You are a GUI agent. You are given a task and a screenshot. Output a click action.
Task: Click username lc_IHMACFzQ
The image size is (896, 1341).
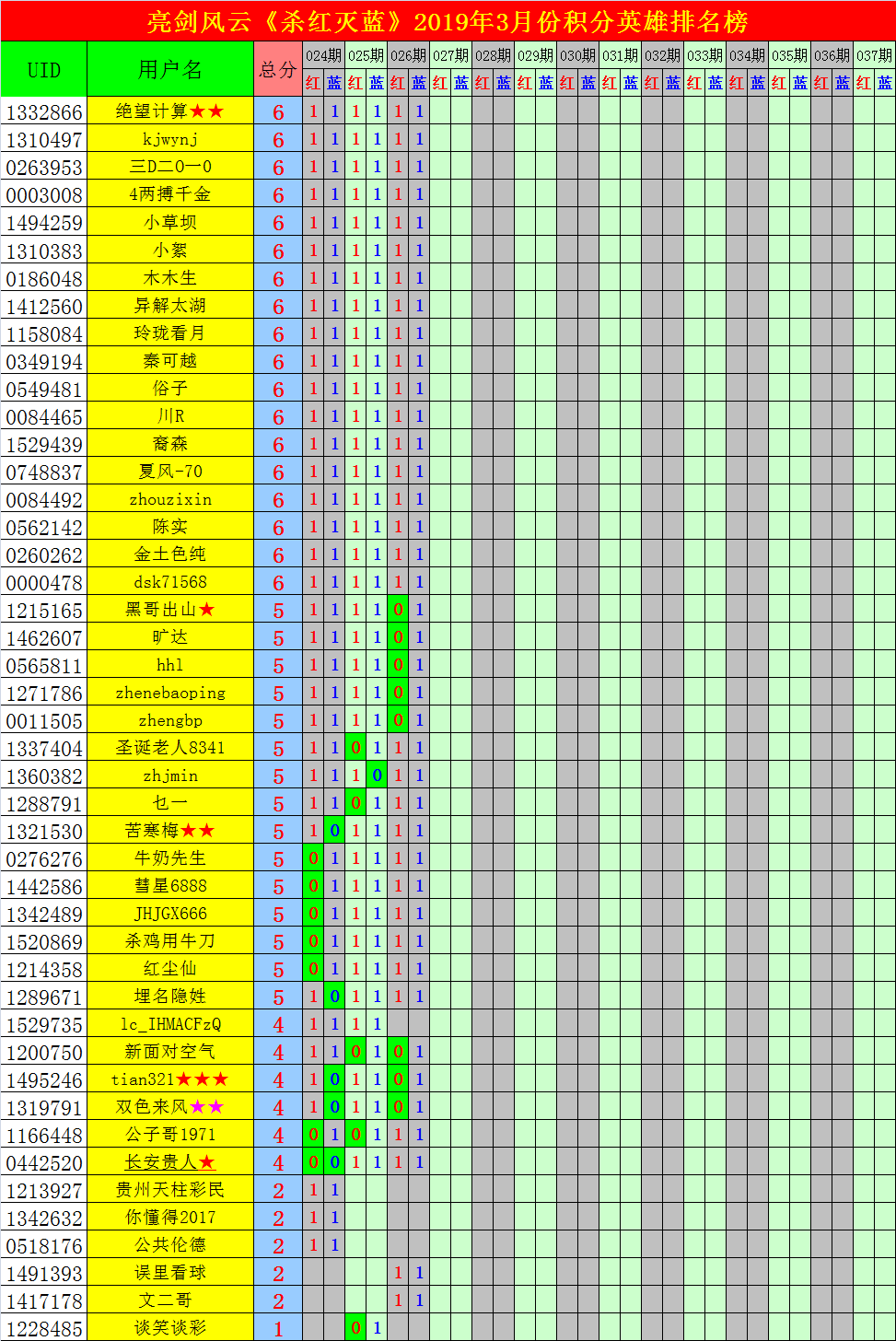pyautogui.click(x=170, y=1023)
